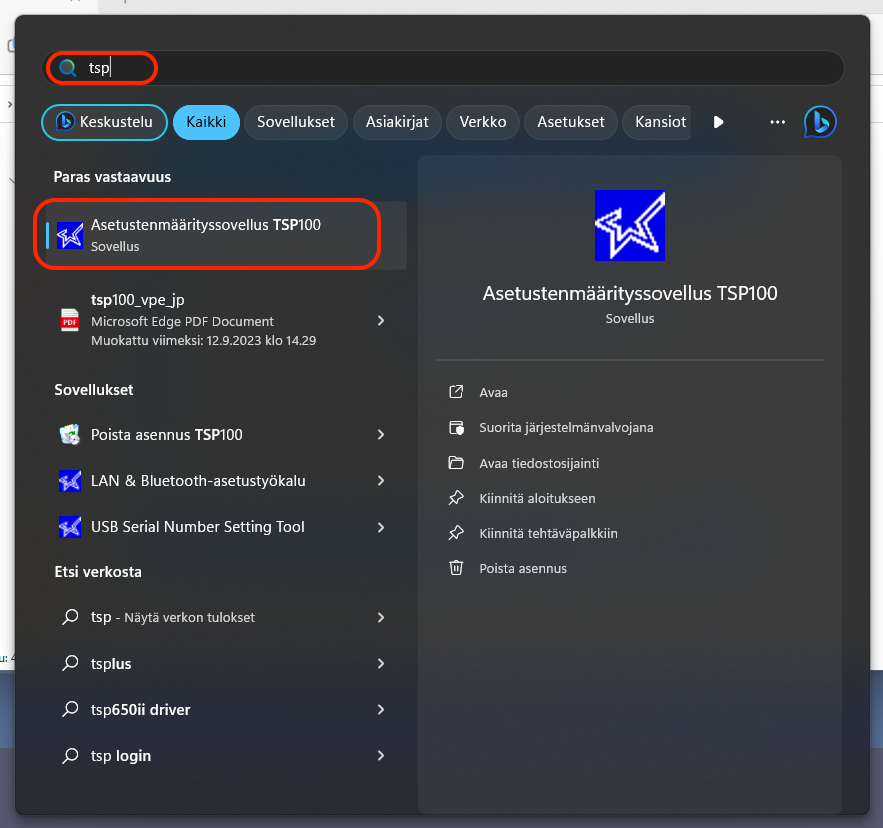Click the folder icon for file location

tap(456, 463)
